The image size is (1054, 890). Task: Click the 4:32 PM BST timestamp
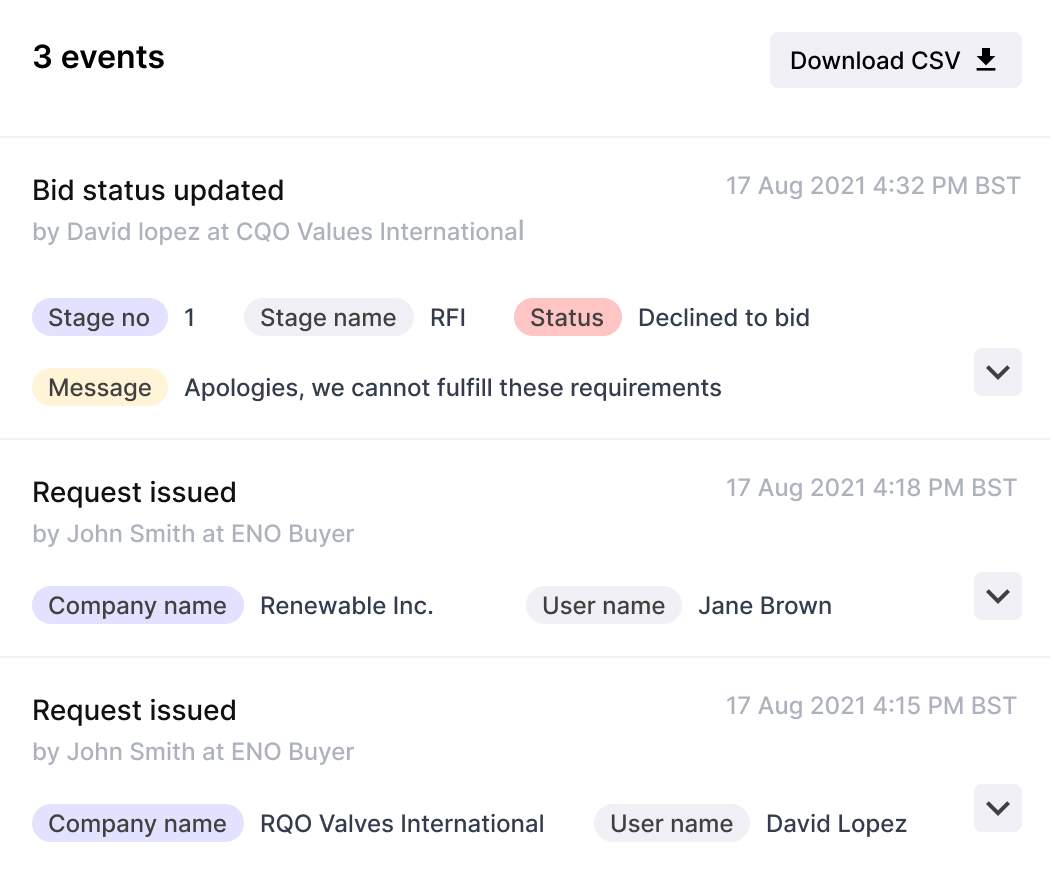point(873,186)
